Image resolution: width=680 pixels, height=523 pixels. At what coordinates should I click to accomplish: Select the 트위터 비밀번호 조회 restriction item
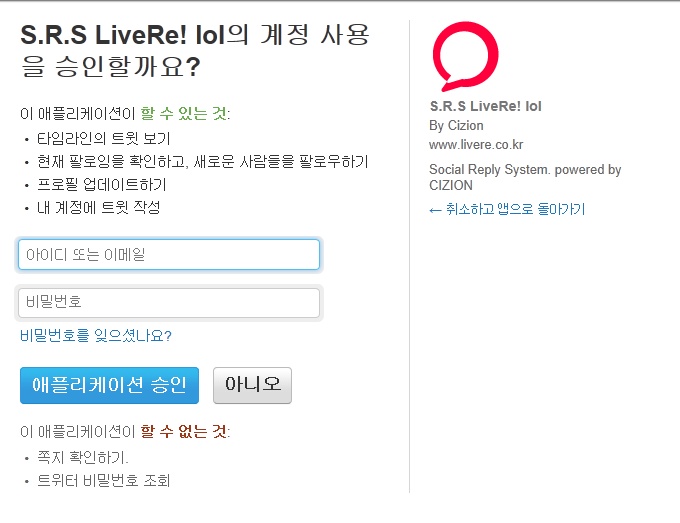point(104,481)
